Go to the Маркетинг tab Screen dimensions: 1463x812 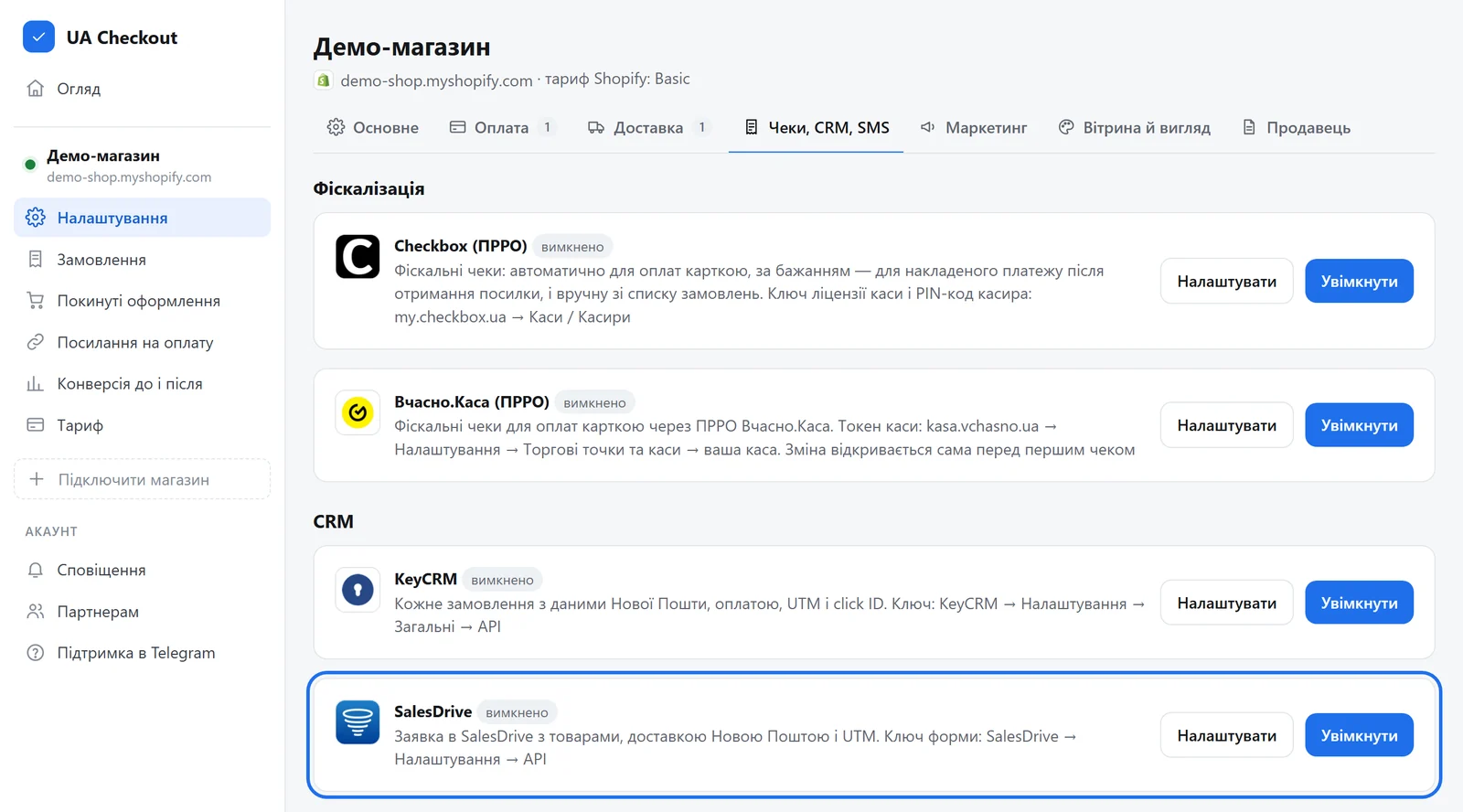pyautogui.click(x=974, y=128)
